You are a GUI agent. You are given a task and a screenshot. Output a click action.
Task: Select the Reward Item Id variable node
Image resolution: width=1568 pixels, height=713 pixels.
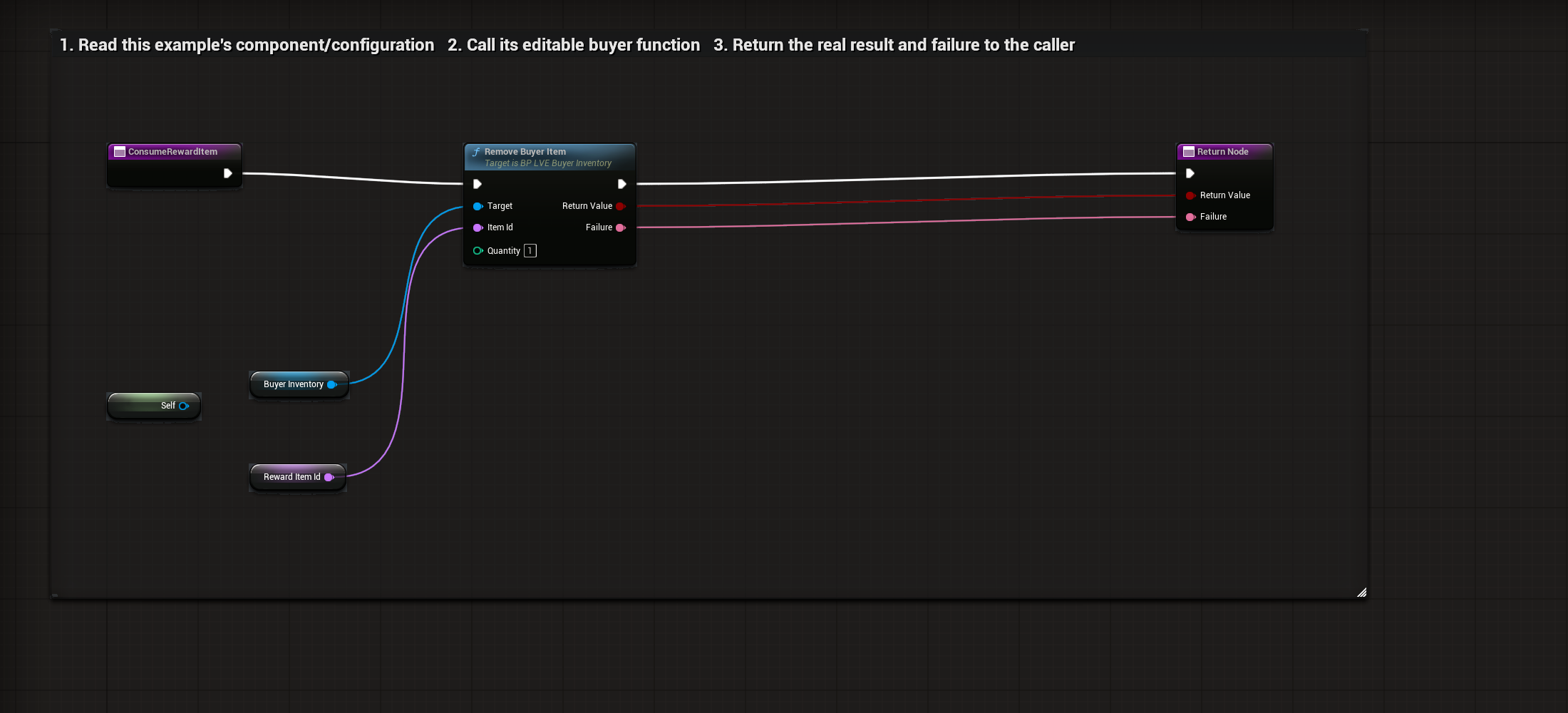pos(298,477)
